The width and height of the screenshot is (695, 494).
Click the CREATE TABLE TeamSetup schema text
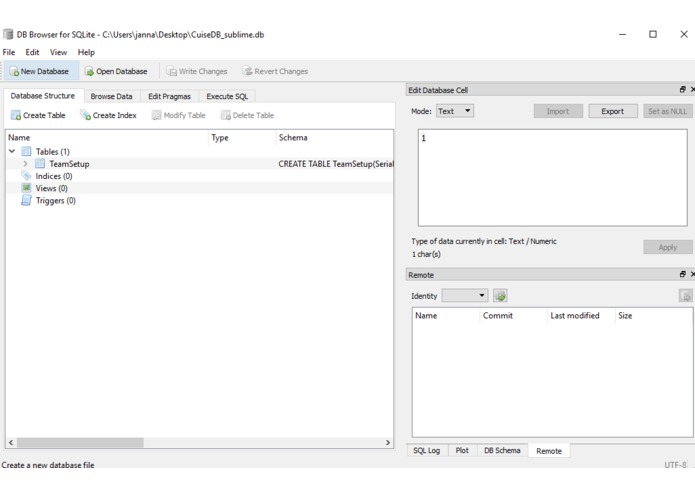pos(336,164)
